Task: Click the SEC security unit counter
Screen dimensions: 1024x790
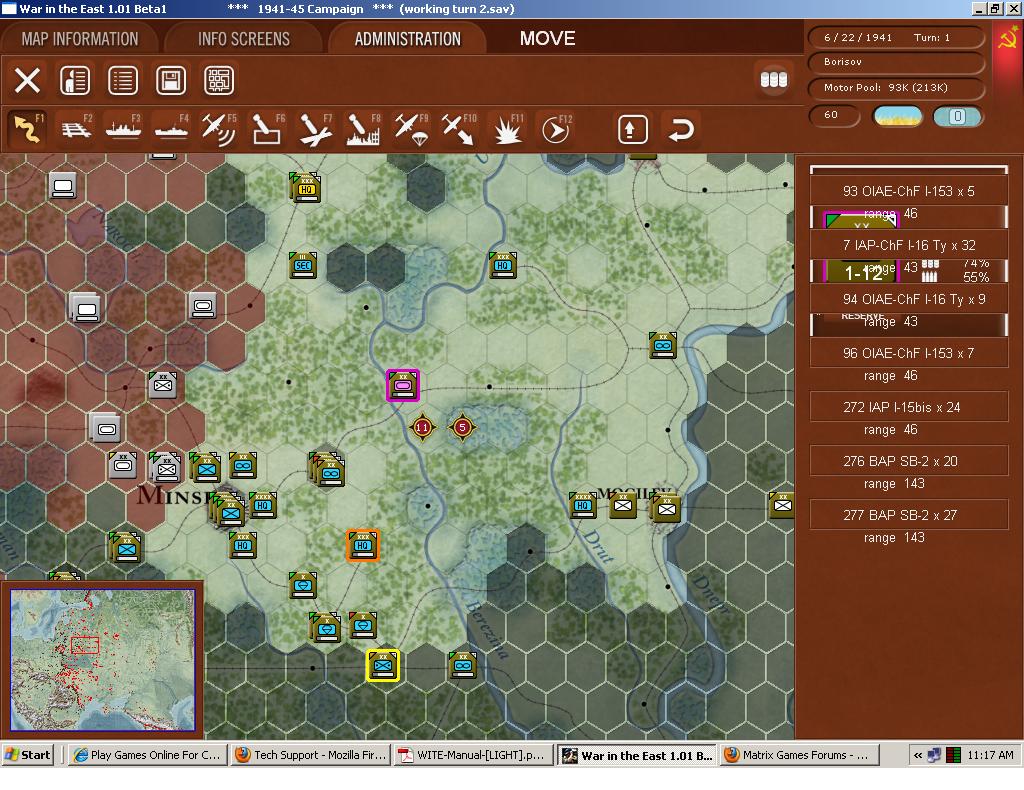Action: point(303,265)
